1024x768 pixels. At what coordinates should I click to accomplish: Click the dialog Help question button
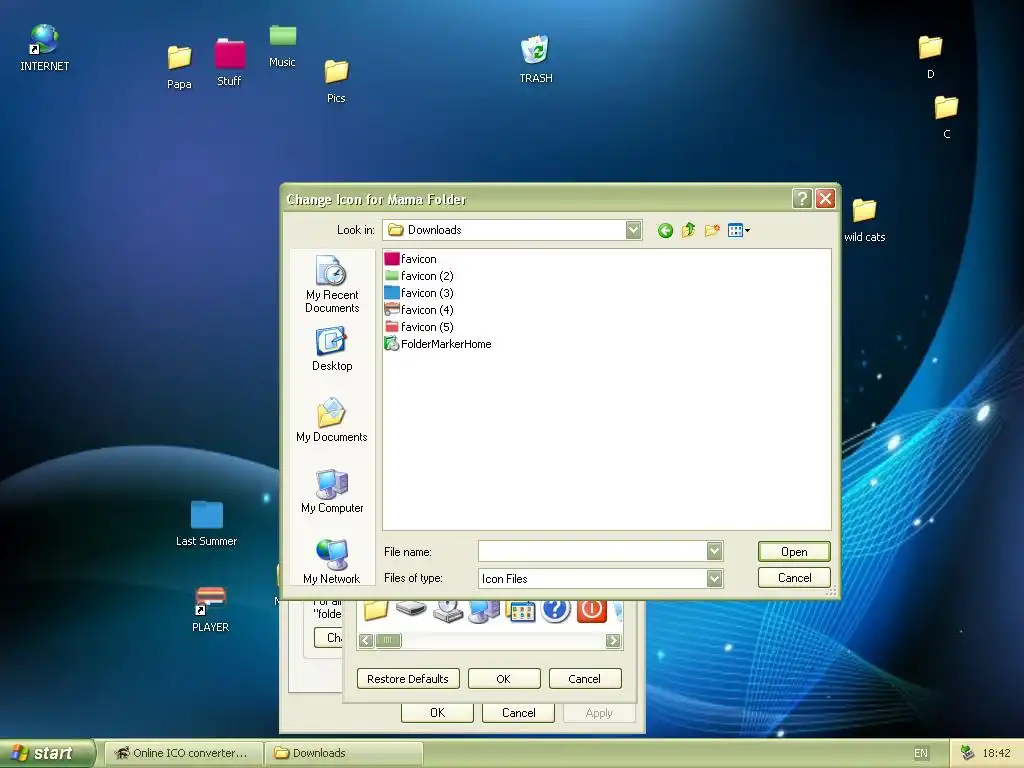click(x=802, y=199)
